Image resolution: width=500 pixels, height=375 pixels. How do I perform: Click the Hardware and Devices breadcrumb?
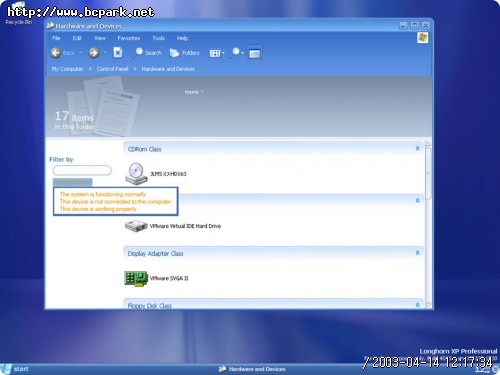[x=168, y=69]
